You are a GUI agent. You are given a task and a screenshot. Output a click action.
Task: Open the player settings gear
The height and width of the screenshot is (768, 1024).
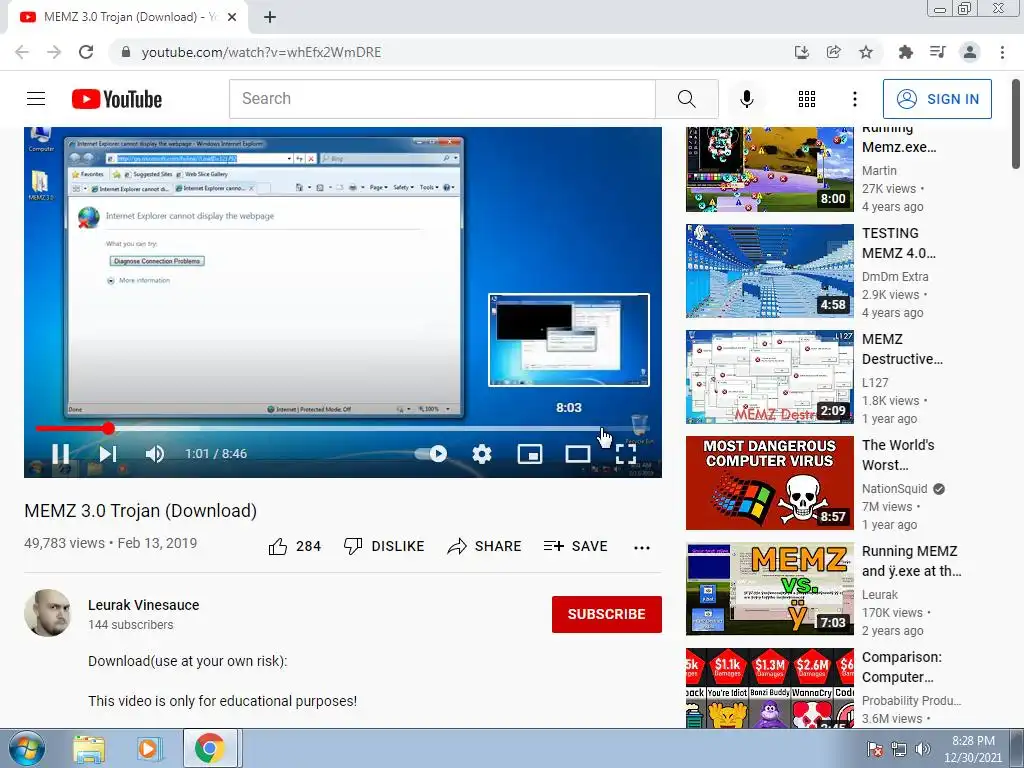482,453
